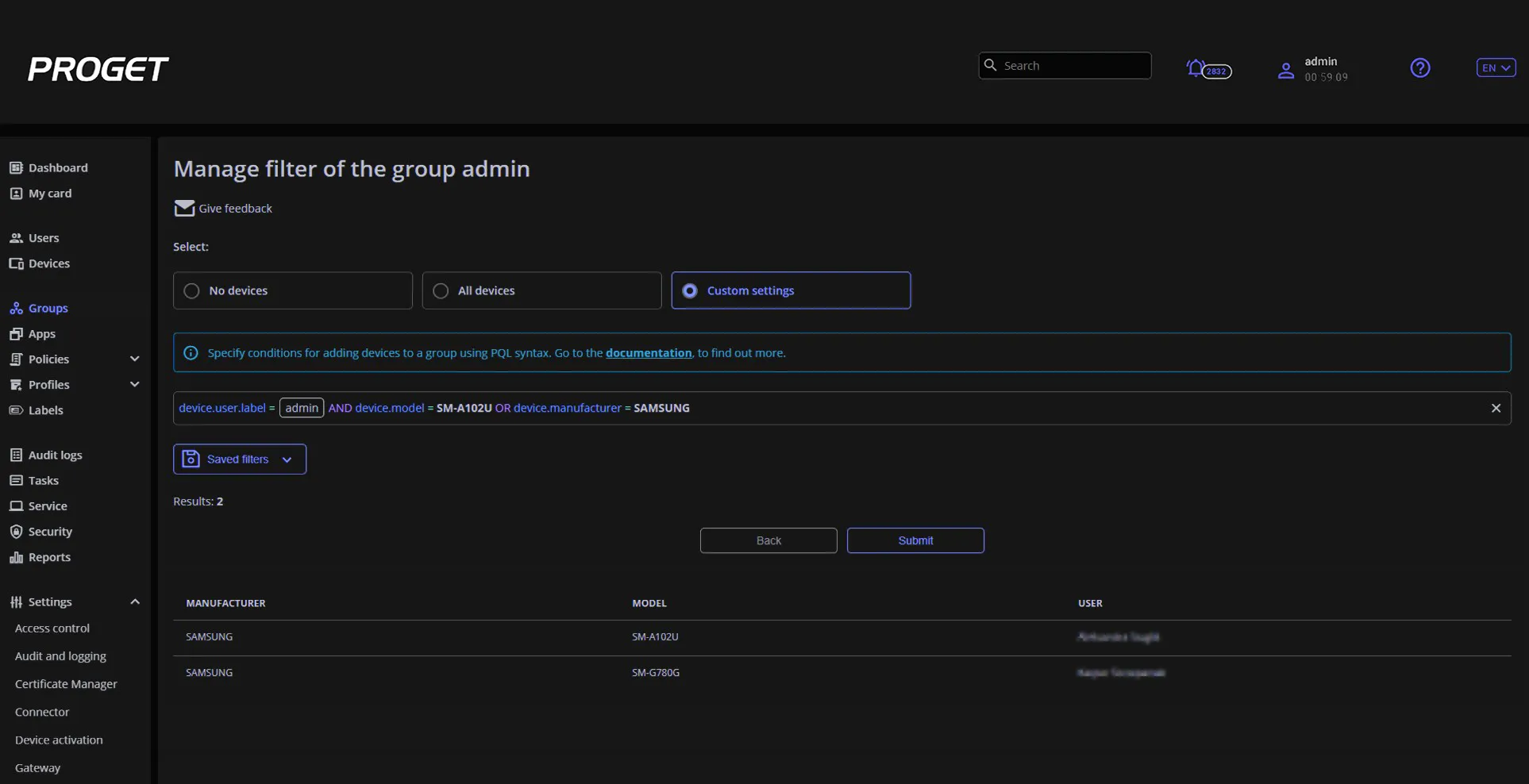This screenshot has height=784, width=1529.
Task: Open Device activation settings
Action: 59,740
